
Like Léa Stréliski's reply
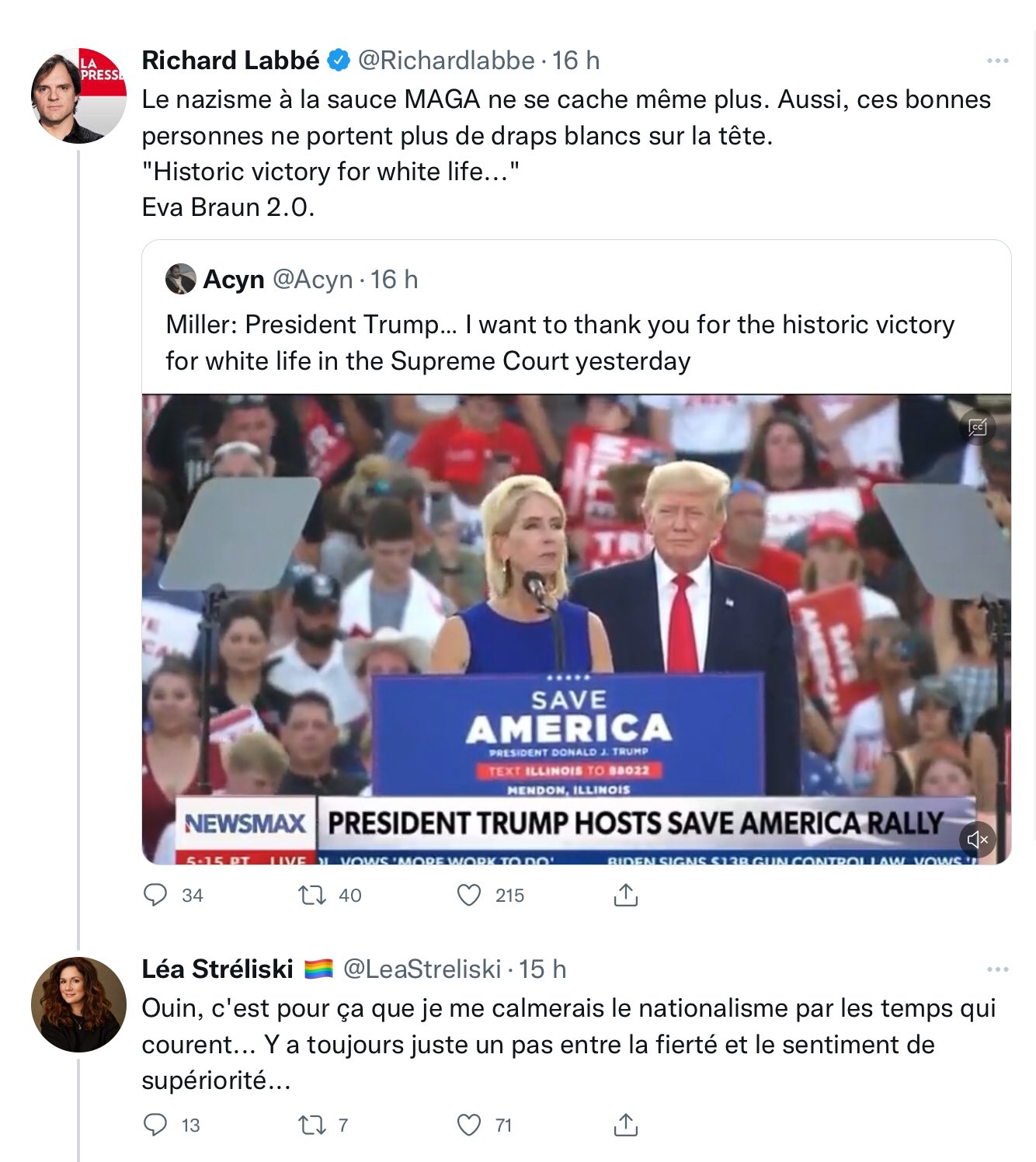[469, 1125]
